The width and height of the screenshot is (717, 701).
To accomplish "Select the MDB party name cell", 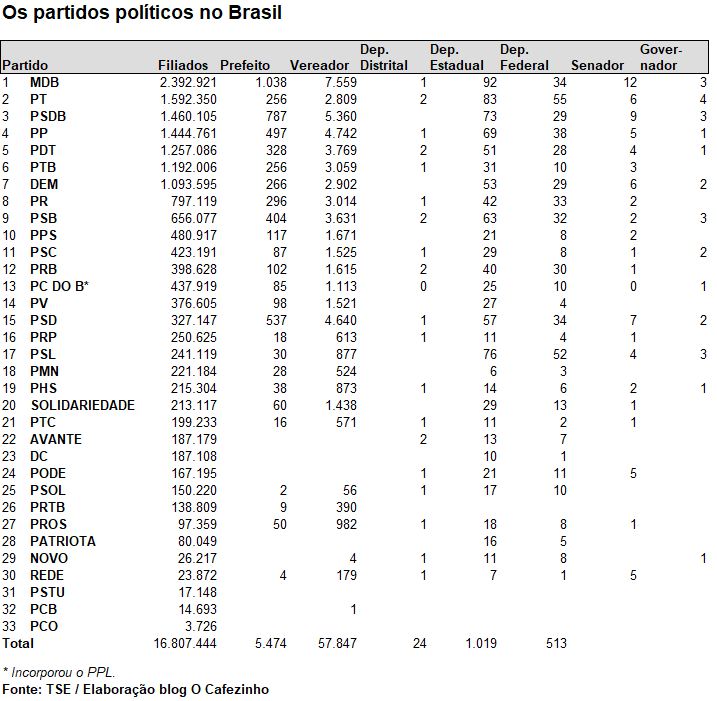I will click(45, 82).
